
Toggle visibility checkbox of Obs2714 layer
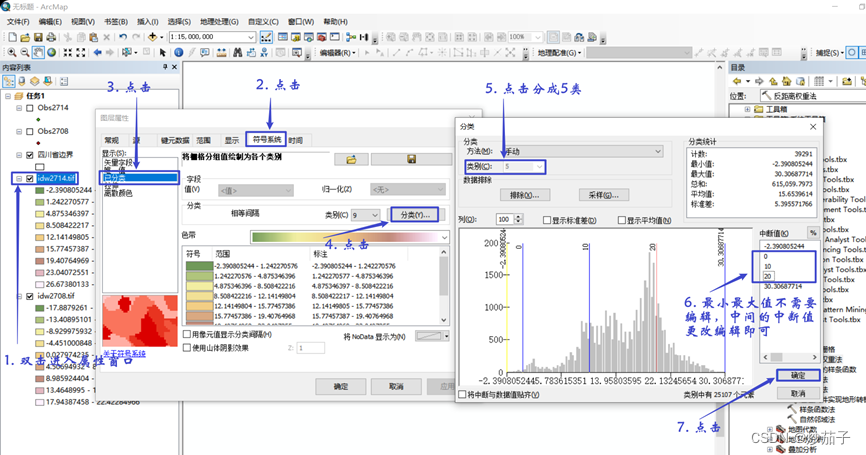pyautogui.click(x=30, y=108)
